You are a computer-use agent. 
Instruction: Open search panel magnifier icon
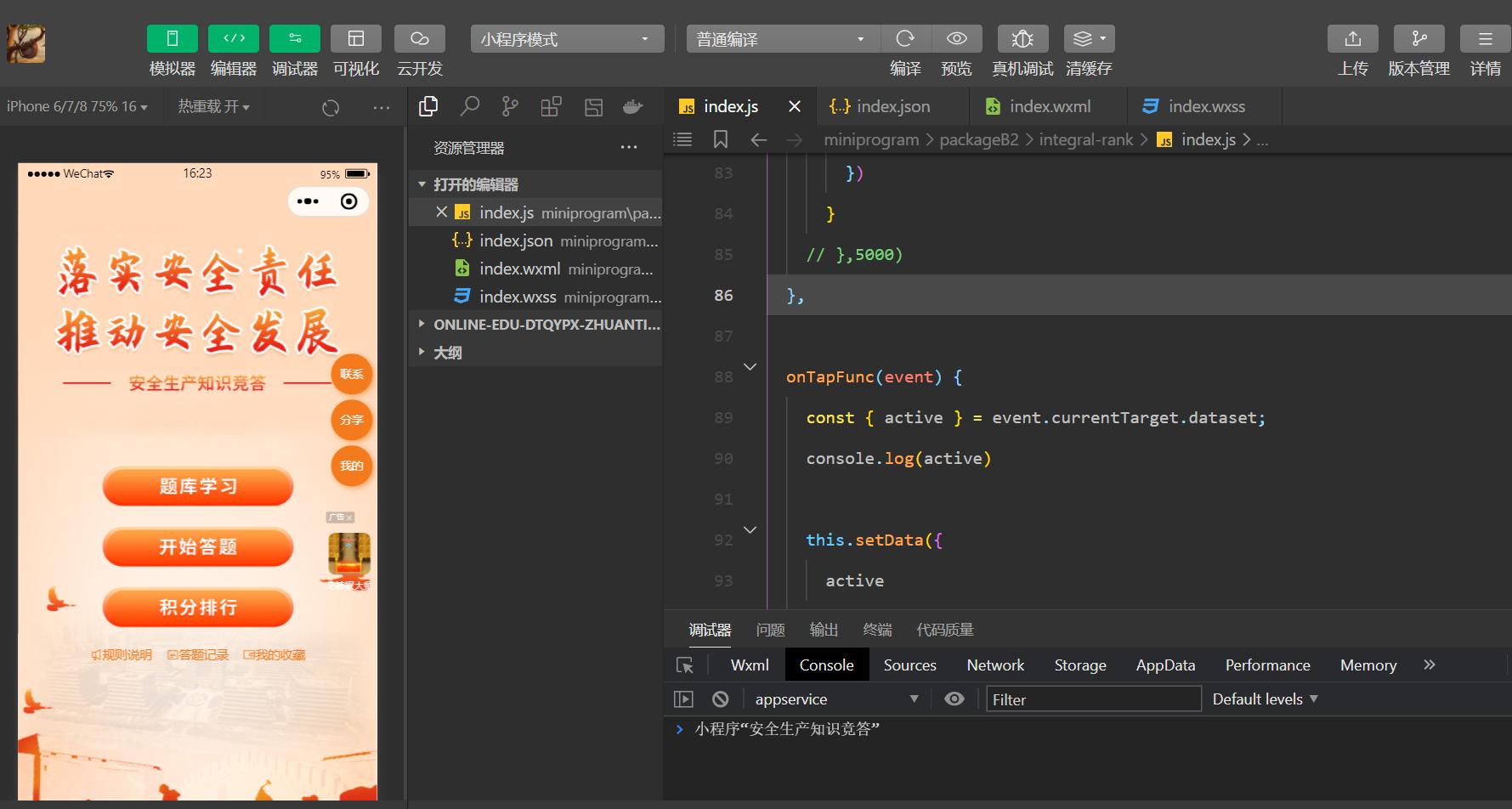pos(469,106)
